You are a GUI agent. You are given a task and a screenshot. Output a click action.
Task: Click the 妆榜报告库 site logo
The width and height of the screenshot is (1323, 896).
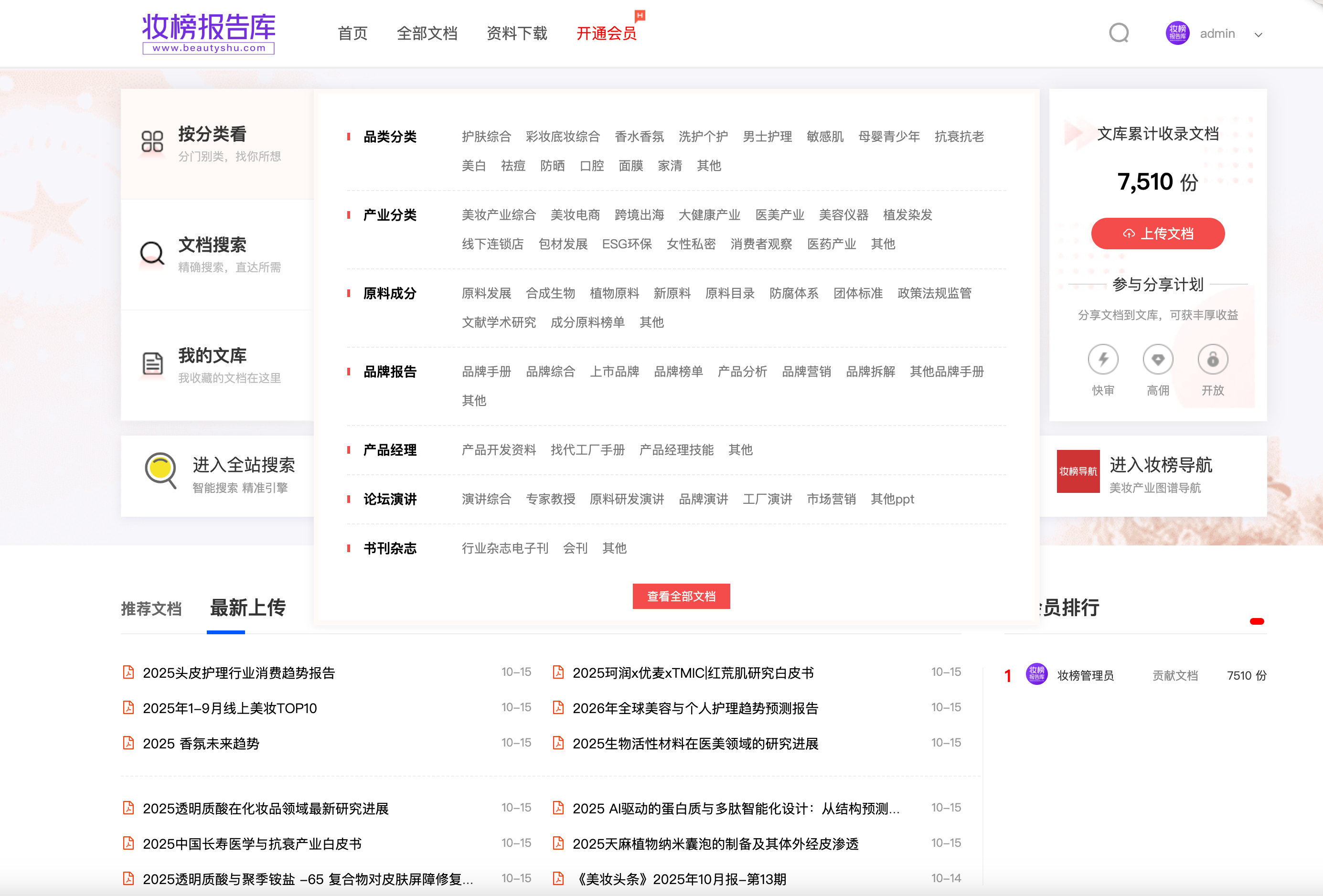pyautogui.click(x=208, y=33)
